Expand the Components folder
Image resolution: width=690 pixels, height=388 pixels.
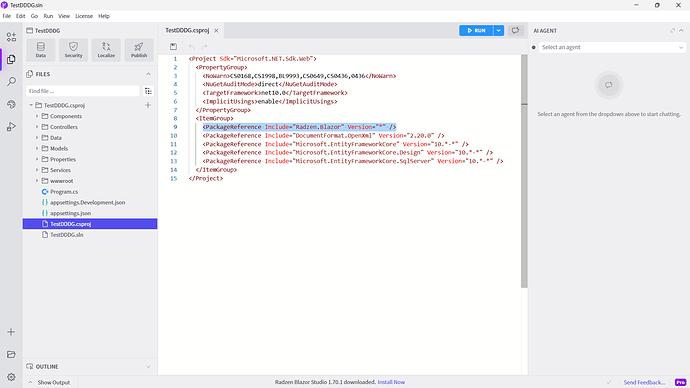click(37, 116)
